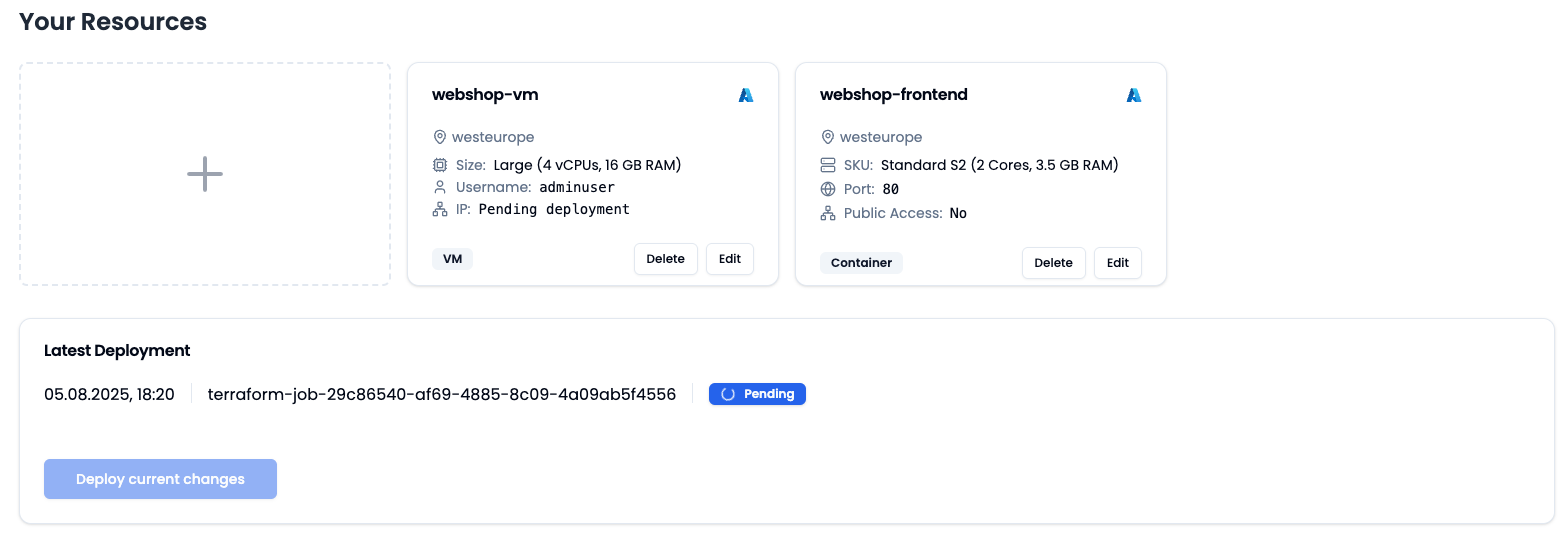Click the Azure logo on webshop-vm card

click(x=746, y=95)
